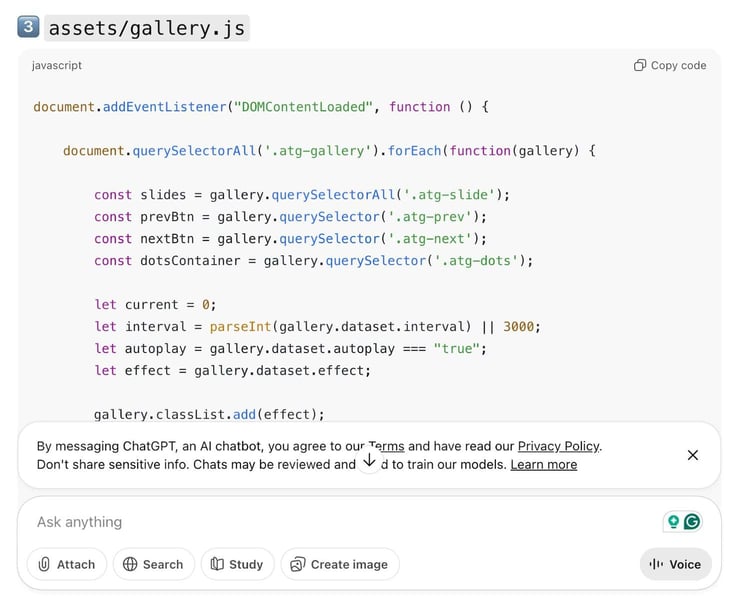
Task: Click the DOMContentLoaded listener line
Action: pyautogui.click(x=261, y=107)
